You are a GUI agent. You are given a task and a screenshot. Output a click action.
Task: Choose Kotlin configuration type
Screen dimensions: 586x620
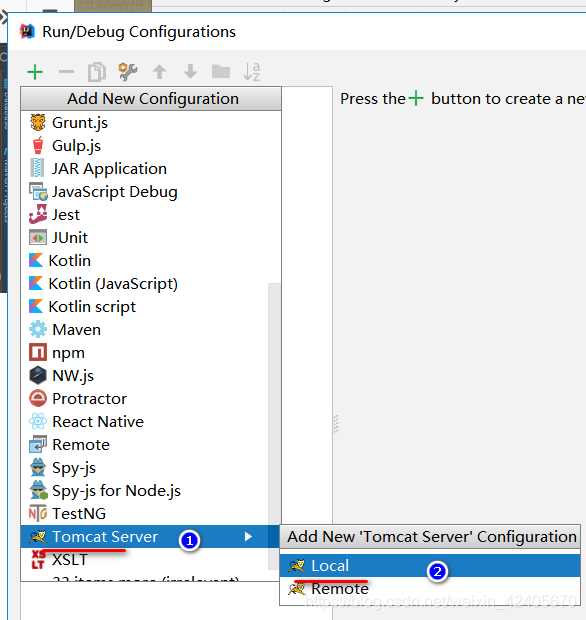(150, 261)
